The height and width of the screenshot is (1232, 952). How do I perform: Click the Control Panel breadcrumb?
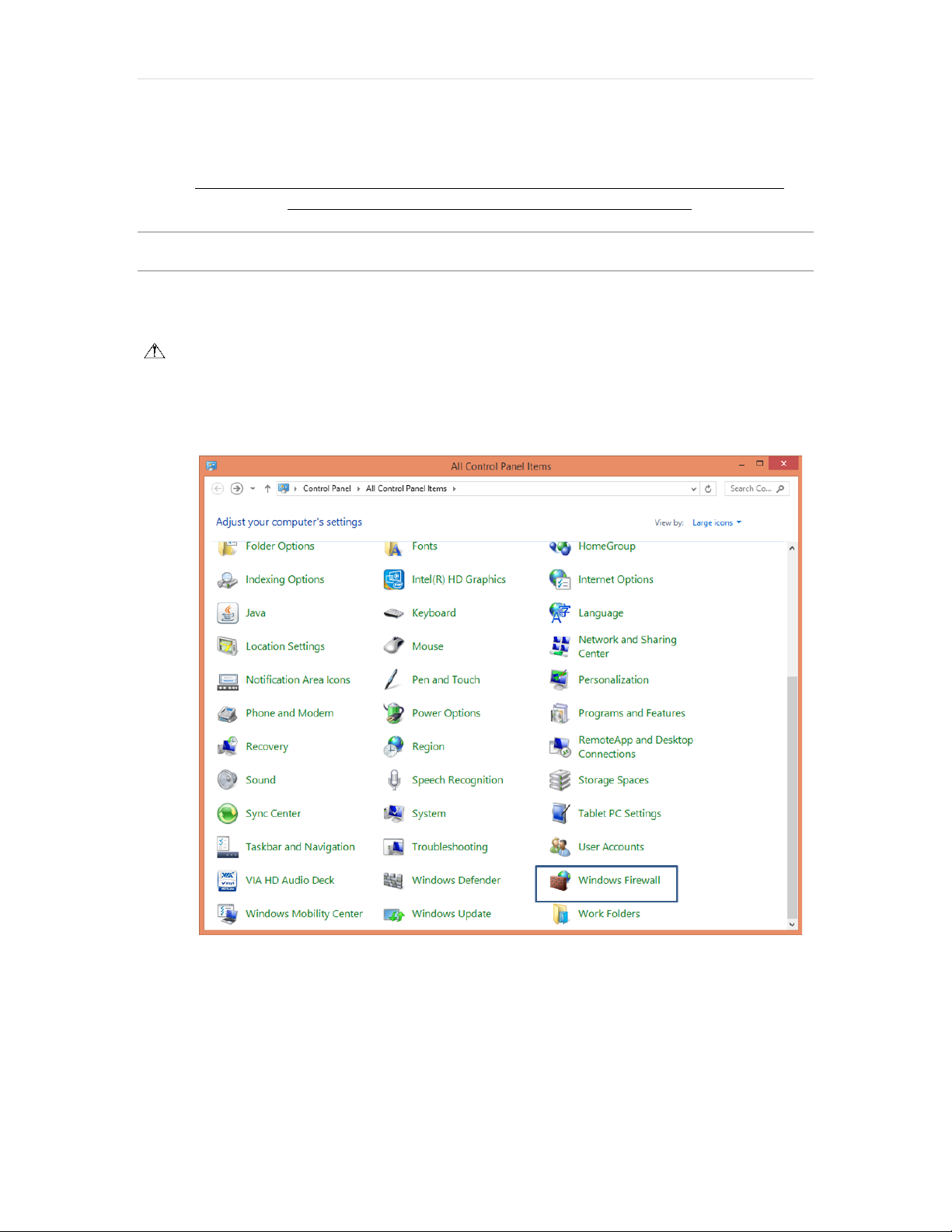pos(327,489)
